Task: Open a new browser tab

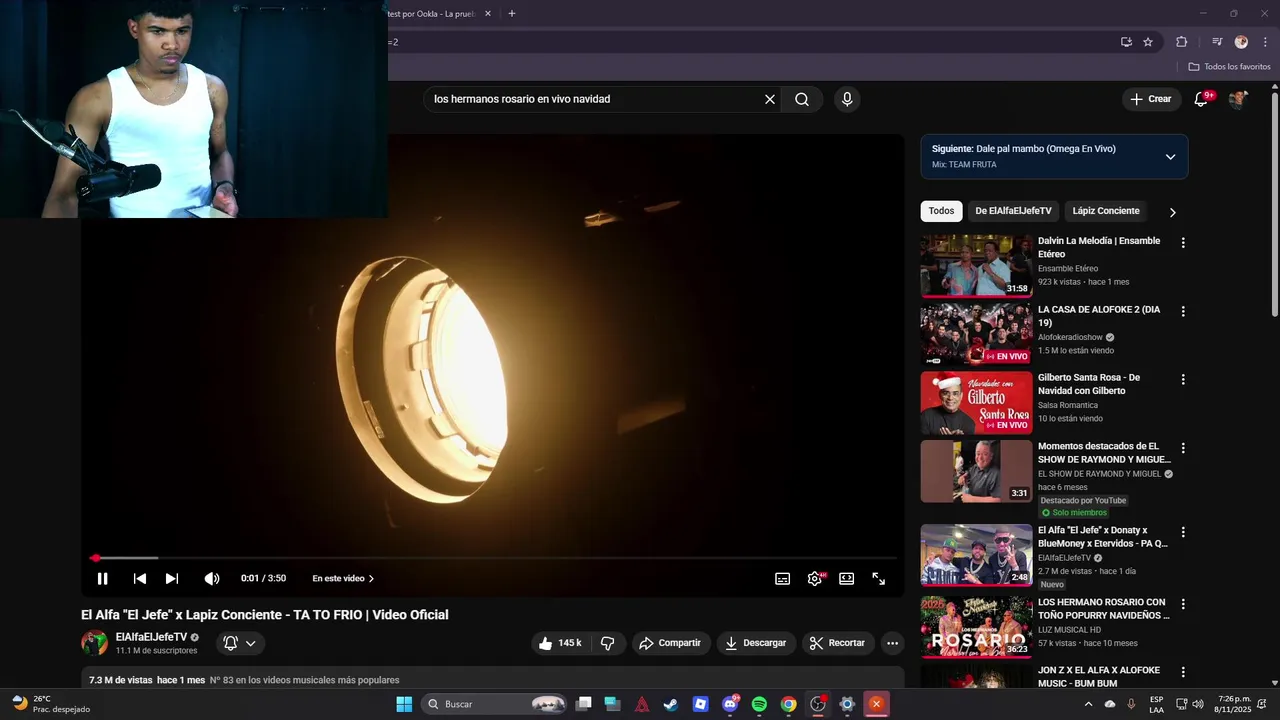Action: (512, 14)
